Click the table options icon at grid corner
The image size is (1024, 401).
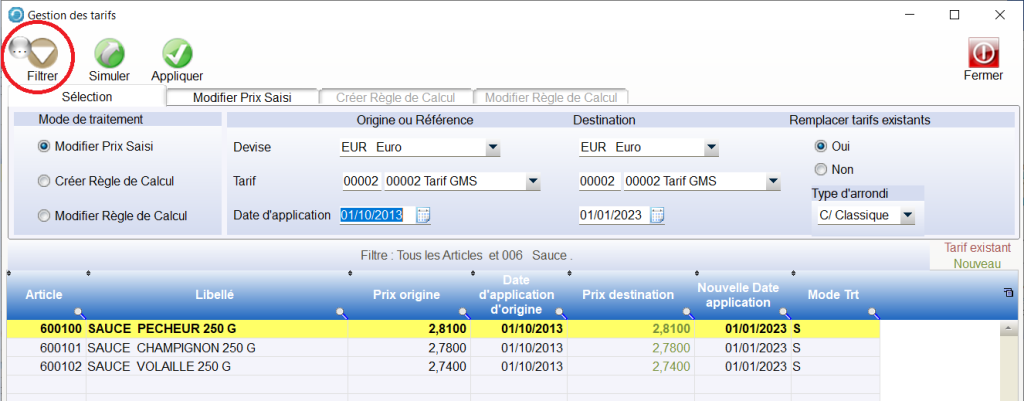coord(1007,292)
